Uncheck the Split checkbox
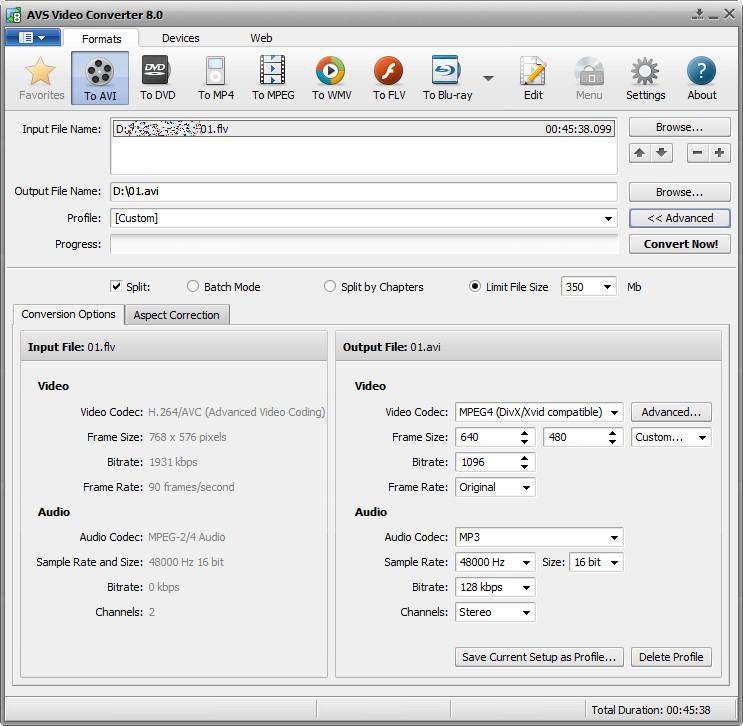The image size is (743, 726). pos(116,286)
